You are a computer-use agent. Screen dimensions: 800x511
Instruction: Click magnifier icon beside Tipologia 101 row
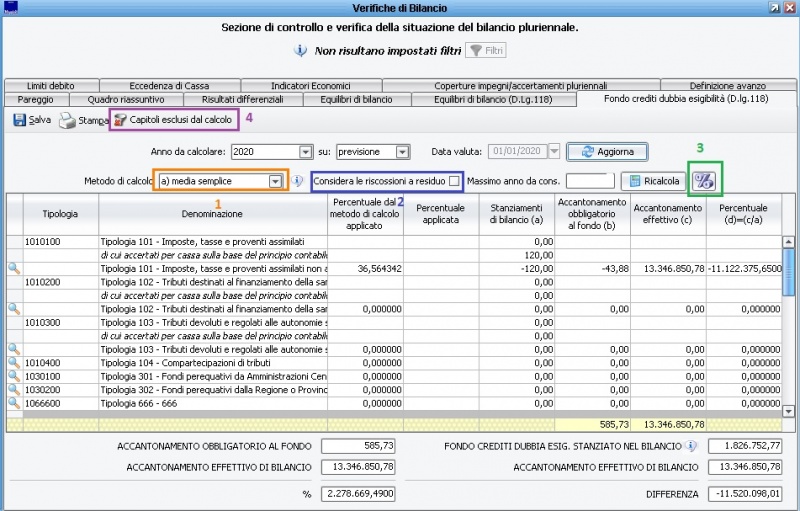click(x=14, y=269)
